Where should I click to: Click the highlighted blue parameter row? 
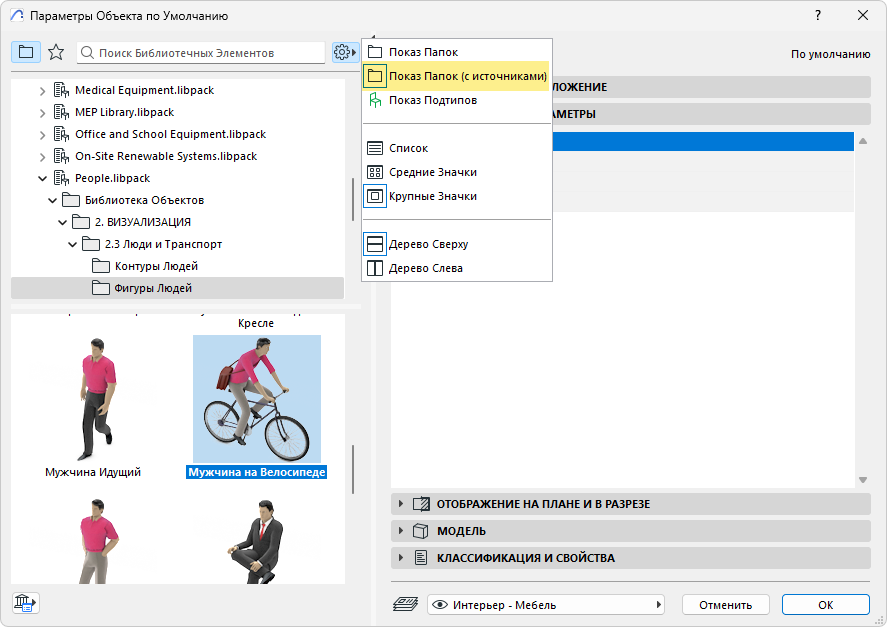pos(703,141)
